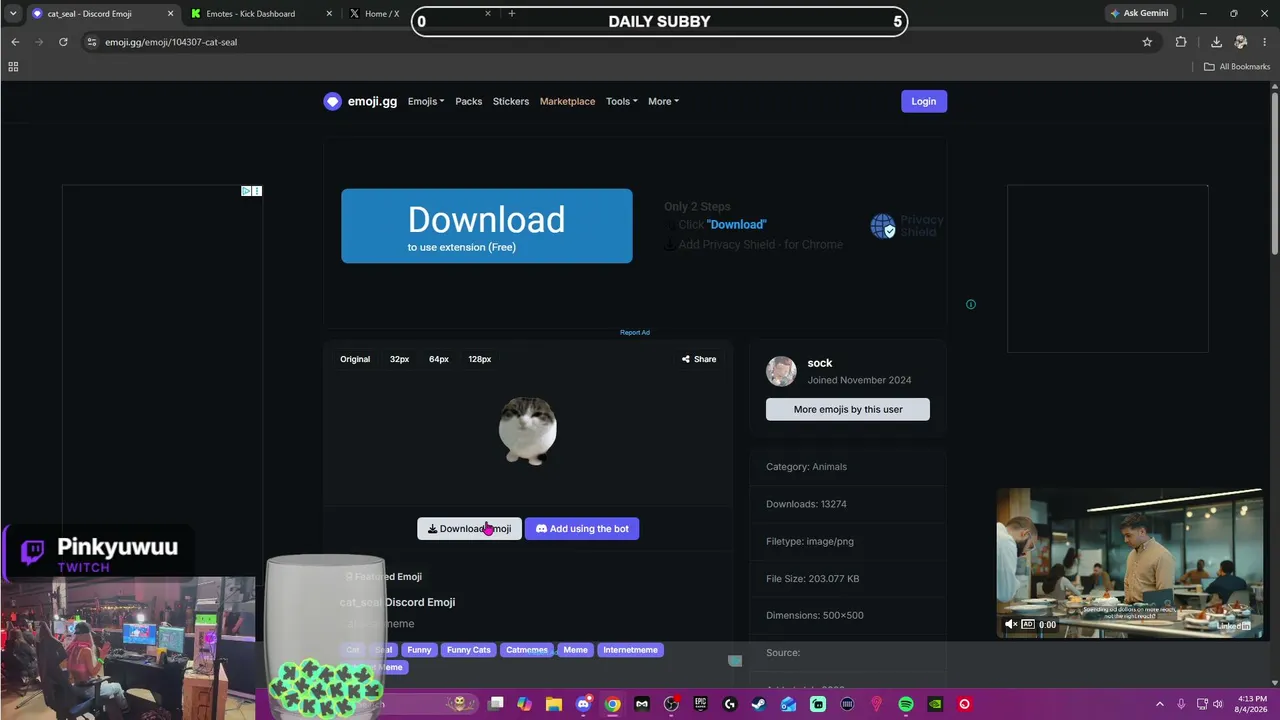
Task: Open OBS Studio from the taskbar
Action: [x=671, y=704]
